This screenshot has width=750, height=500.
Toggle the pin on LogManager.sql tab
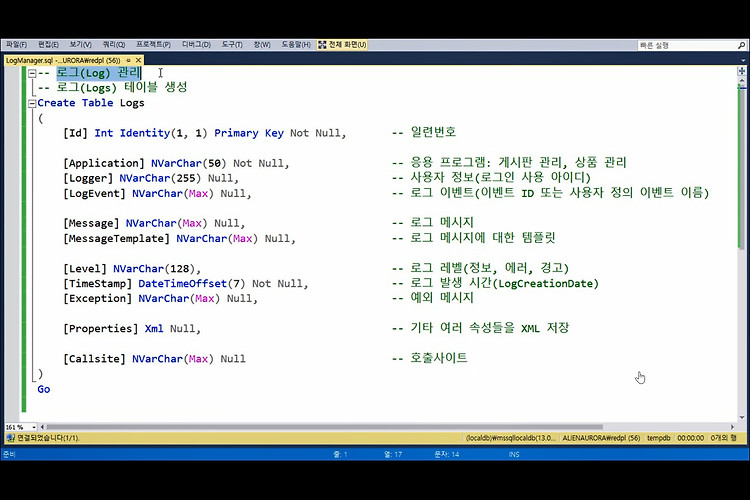[128, 60]
